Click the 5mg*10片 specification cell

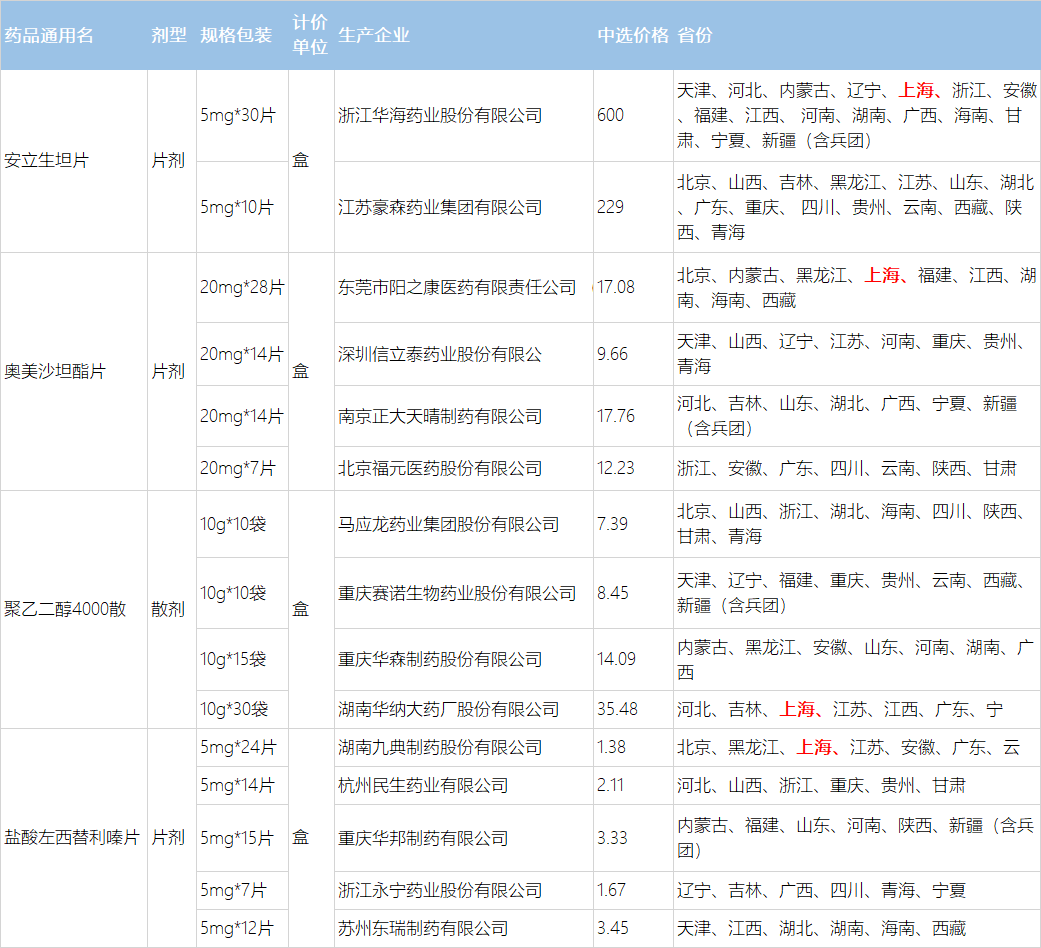[x=238, y=207]
